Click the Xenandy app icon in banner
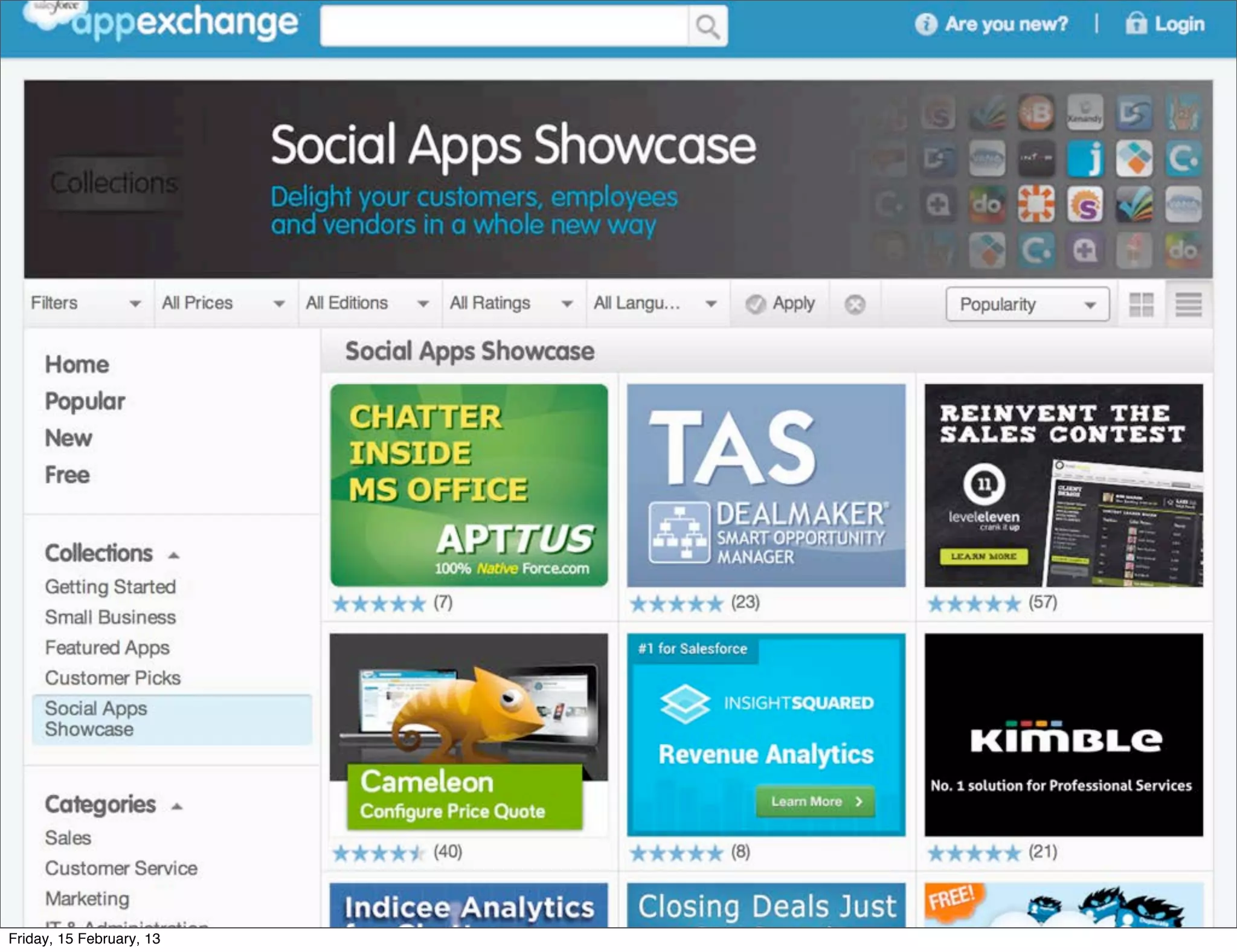This screenshot has width=1237, height=952. click(x=1085, y=112)
